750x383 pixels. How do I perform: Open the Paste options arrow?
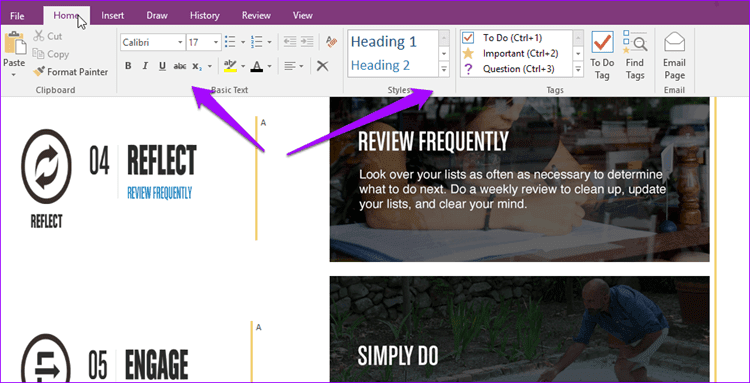[x=14, y=74]
